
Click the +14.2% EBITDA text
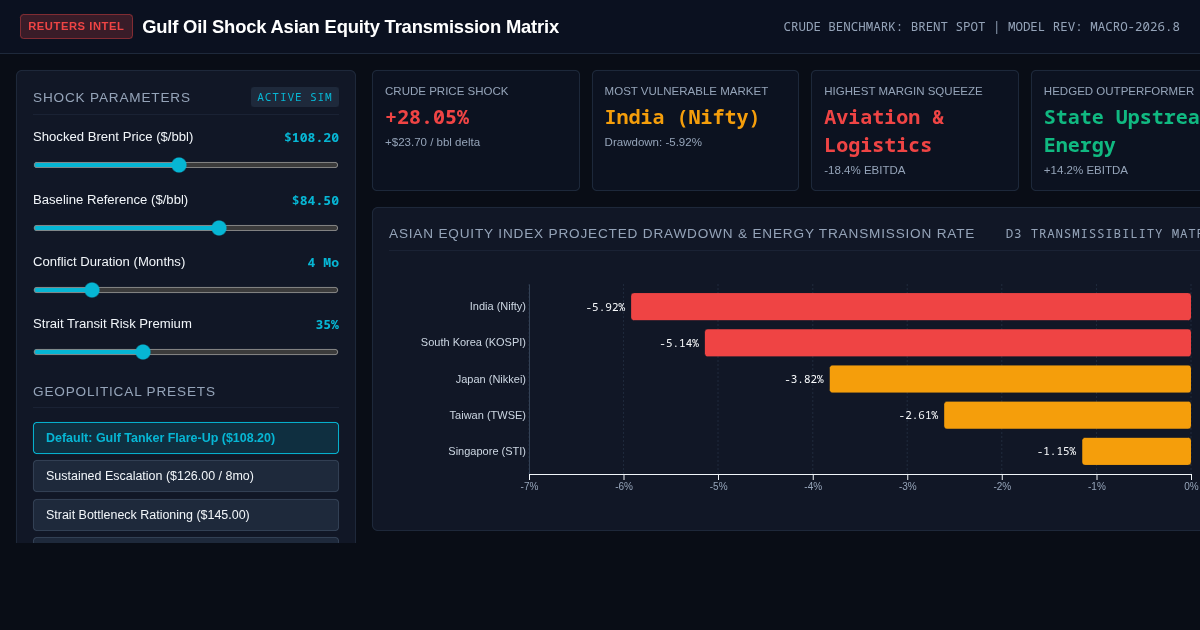[x=1085, y=170]
